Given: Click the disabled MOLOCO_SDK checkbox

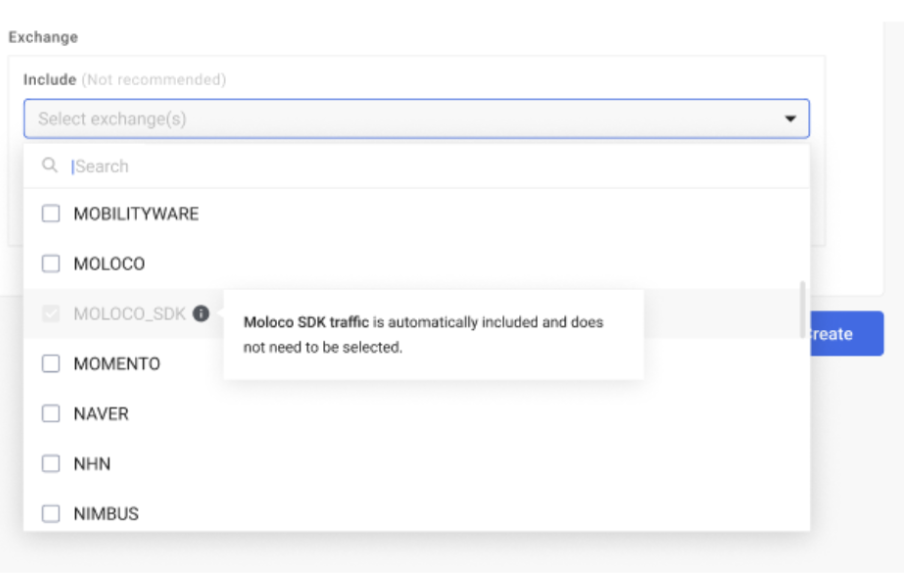Looking at the screenshot, I should (x=51, y=313).
